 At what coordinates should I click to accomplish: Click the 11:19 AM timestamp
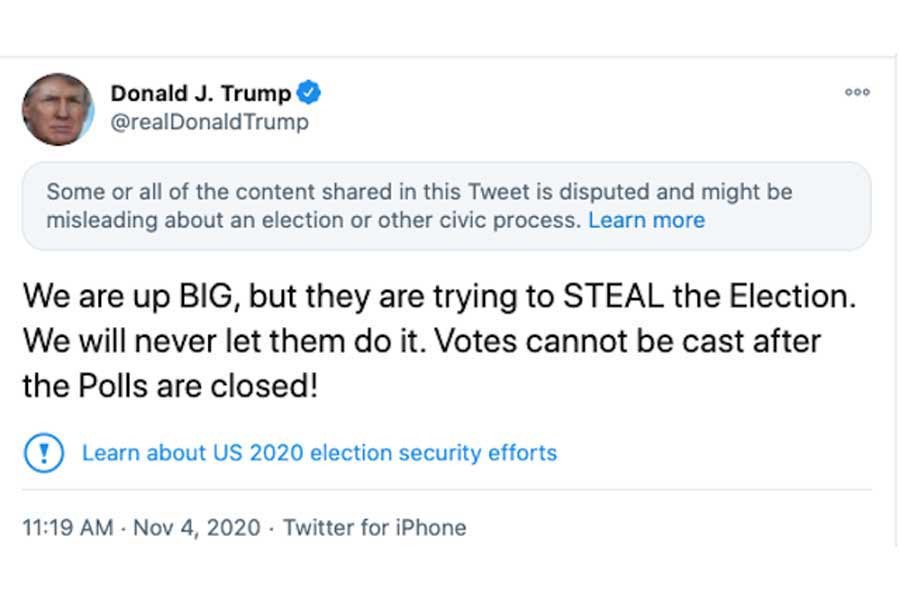pyautogui.click(x=67, y=527)
